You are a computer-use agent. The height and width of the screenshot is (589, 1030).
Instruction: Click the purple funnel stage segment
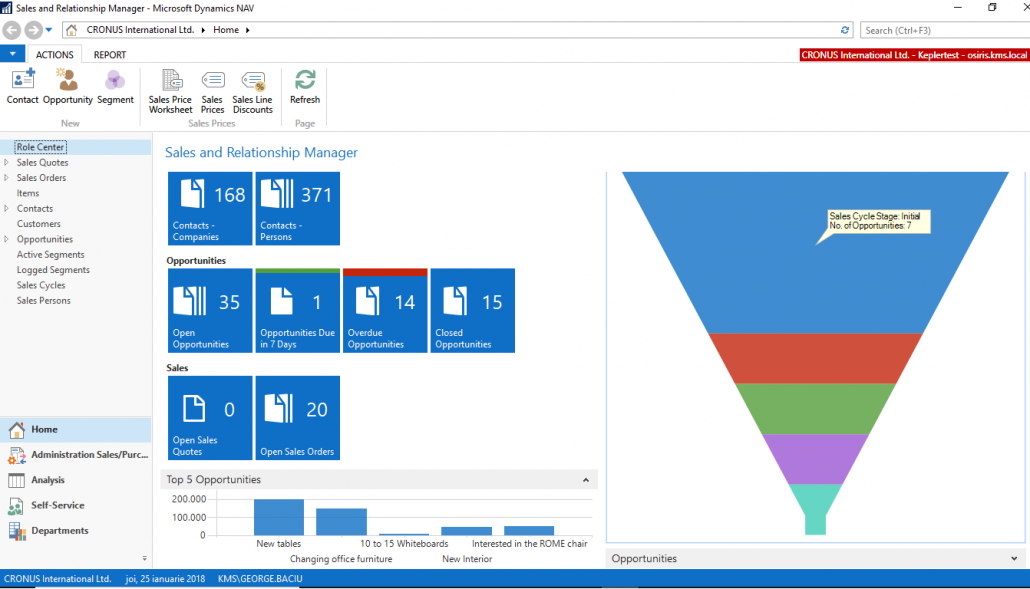click(815, 458)
